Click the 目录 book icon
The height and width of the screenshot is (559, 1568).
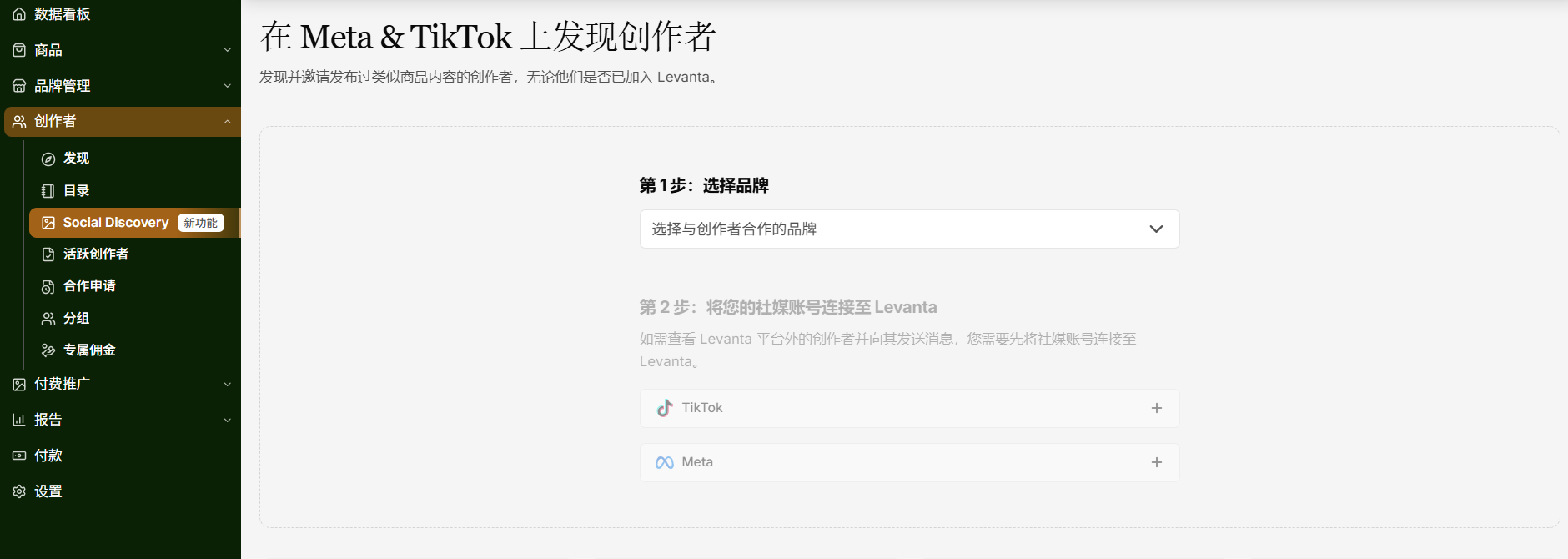[x=48, y=191]
